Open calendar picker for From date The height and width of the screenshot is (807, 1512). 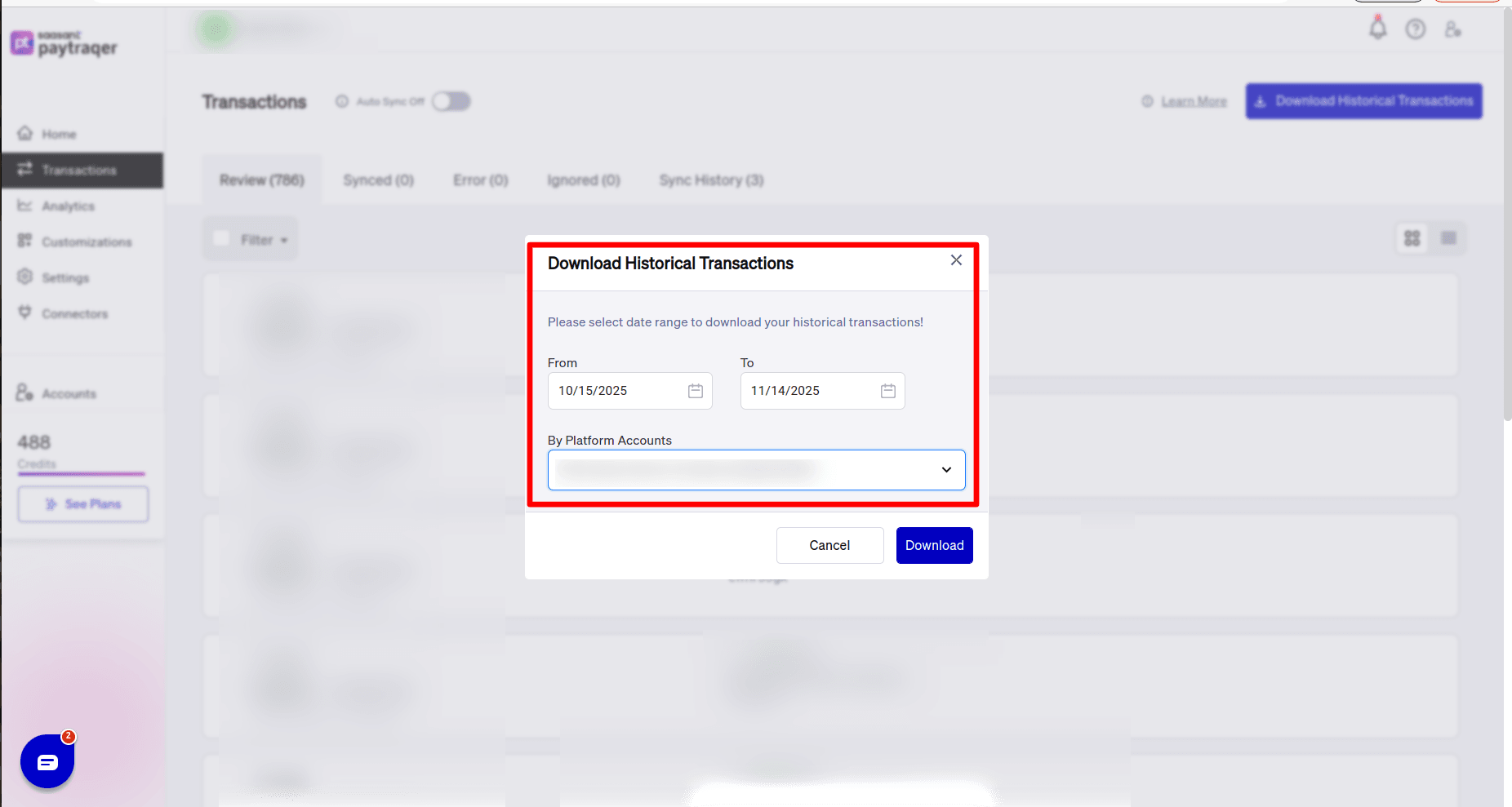pyautogui.click(x=695, y=391)
